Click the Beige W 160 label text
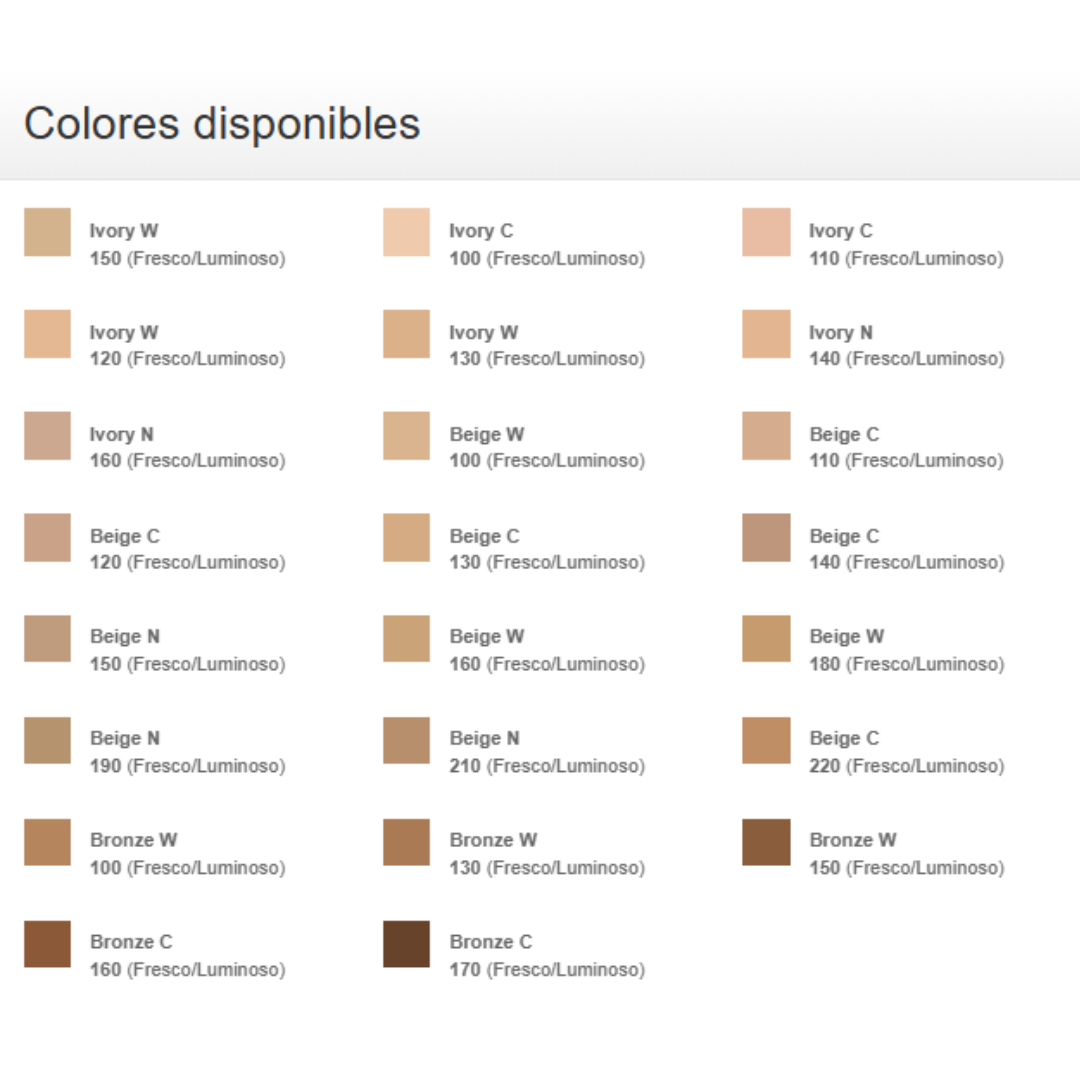This screenshot has width=1080, height=1080. 546,651
